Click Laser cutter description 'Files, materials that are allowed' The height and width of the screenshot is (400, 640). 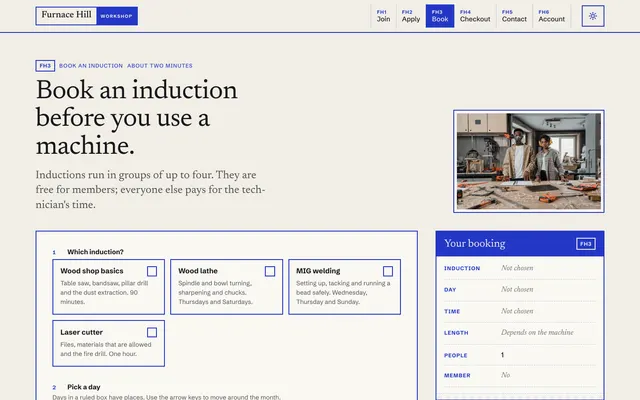pos(106,349)
